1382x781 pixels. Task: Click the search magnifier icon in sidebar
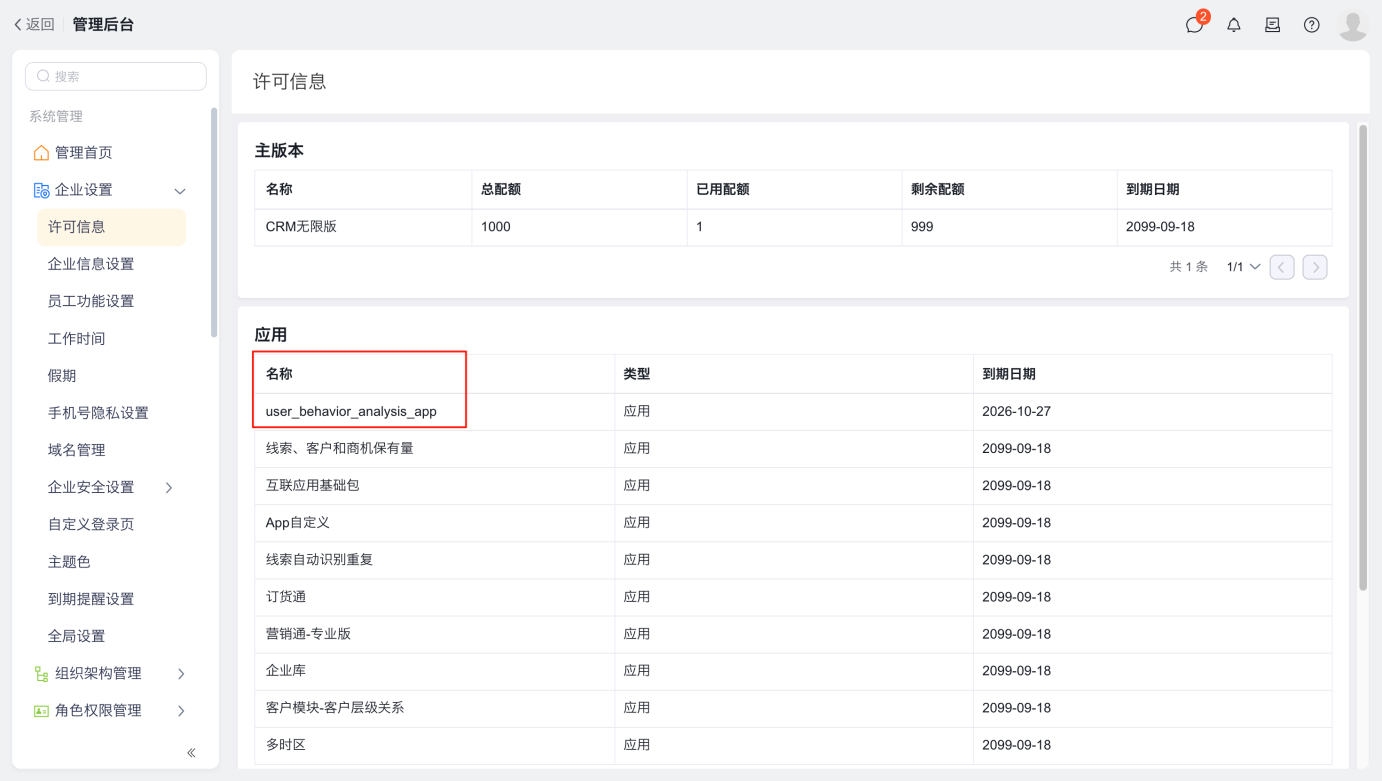[x=43, y=76]
